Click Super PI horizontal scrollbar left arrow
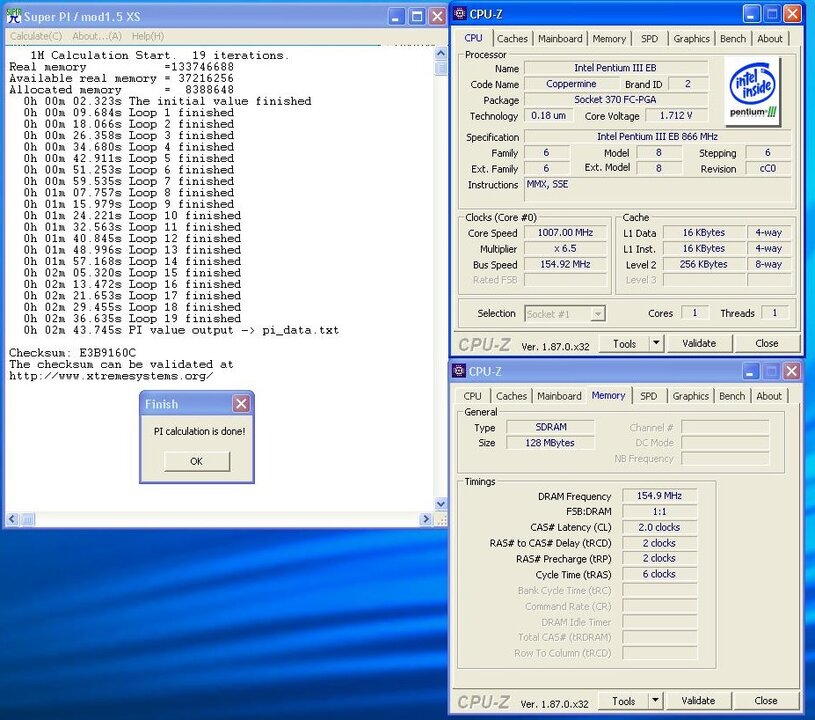Screen dimensions: 815x720 pos(12,519)
